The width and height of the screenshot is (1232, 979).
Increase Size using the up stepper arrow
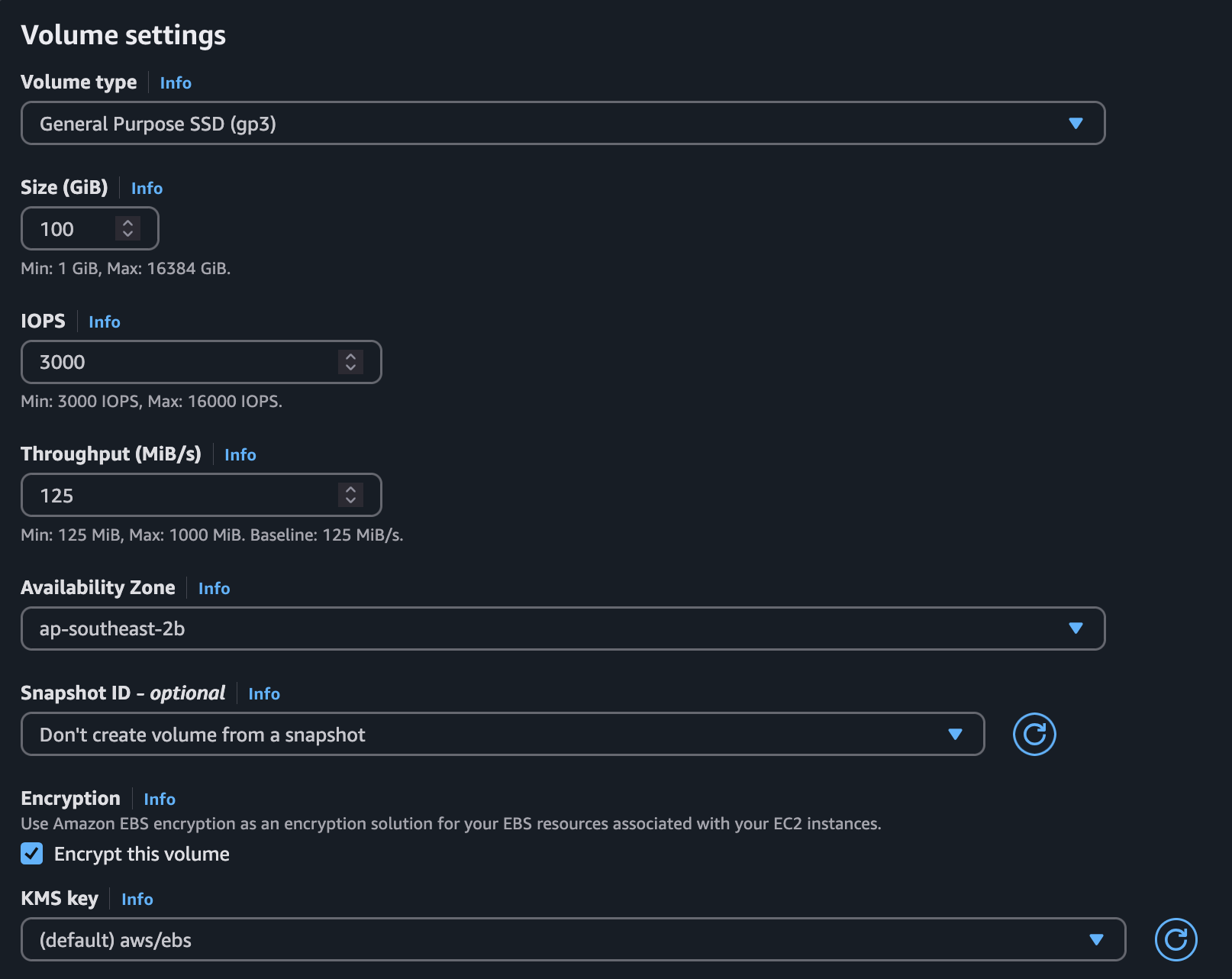(127, 223)
